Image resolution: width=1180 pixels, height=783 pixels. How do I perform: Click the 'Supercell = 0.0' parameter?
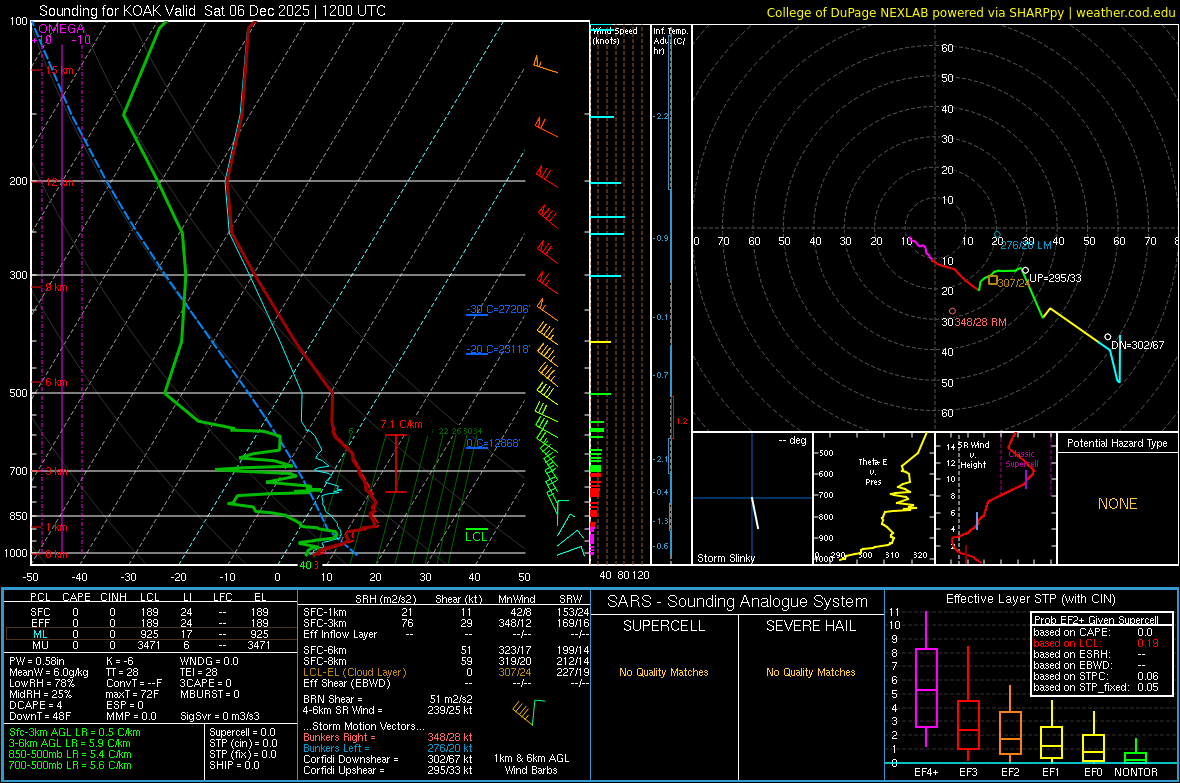(x=242, y=732)
